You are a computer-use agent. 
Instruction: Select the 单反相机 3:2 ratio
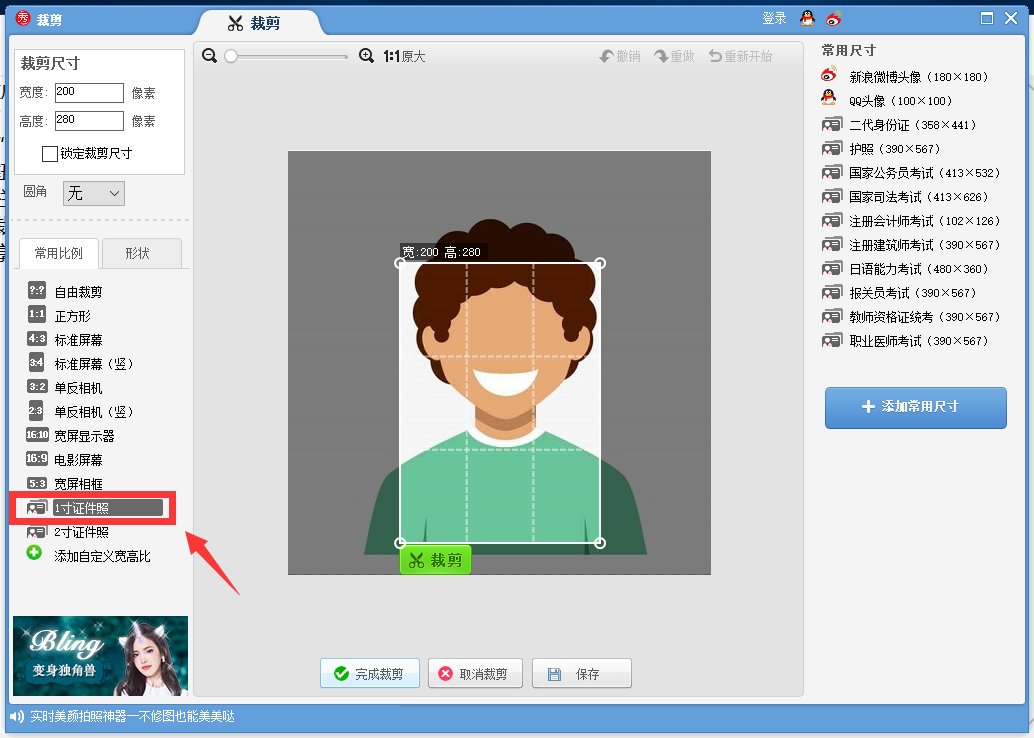[65, 387]
